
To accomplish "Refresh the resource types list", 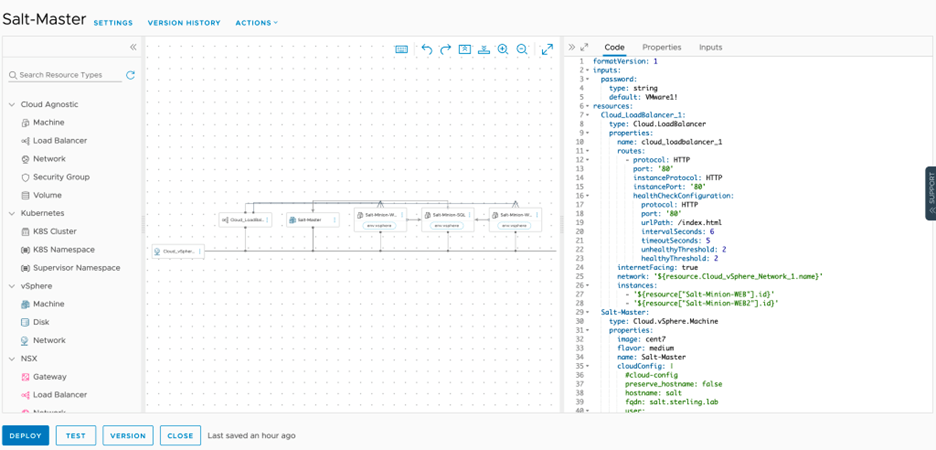I will pos(130,75).
